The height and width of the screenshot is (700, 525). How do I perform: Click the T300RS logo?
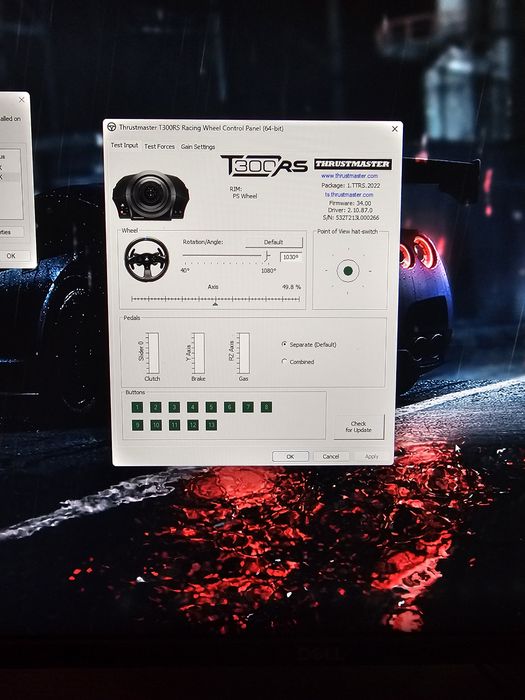(x=264, y=166)
